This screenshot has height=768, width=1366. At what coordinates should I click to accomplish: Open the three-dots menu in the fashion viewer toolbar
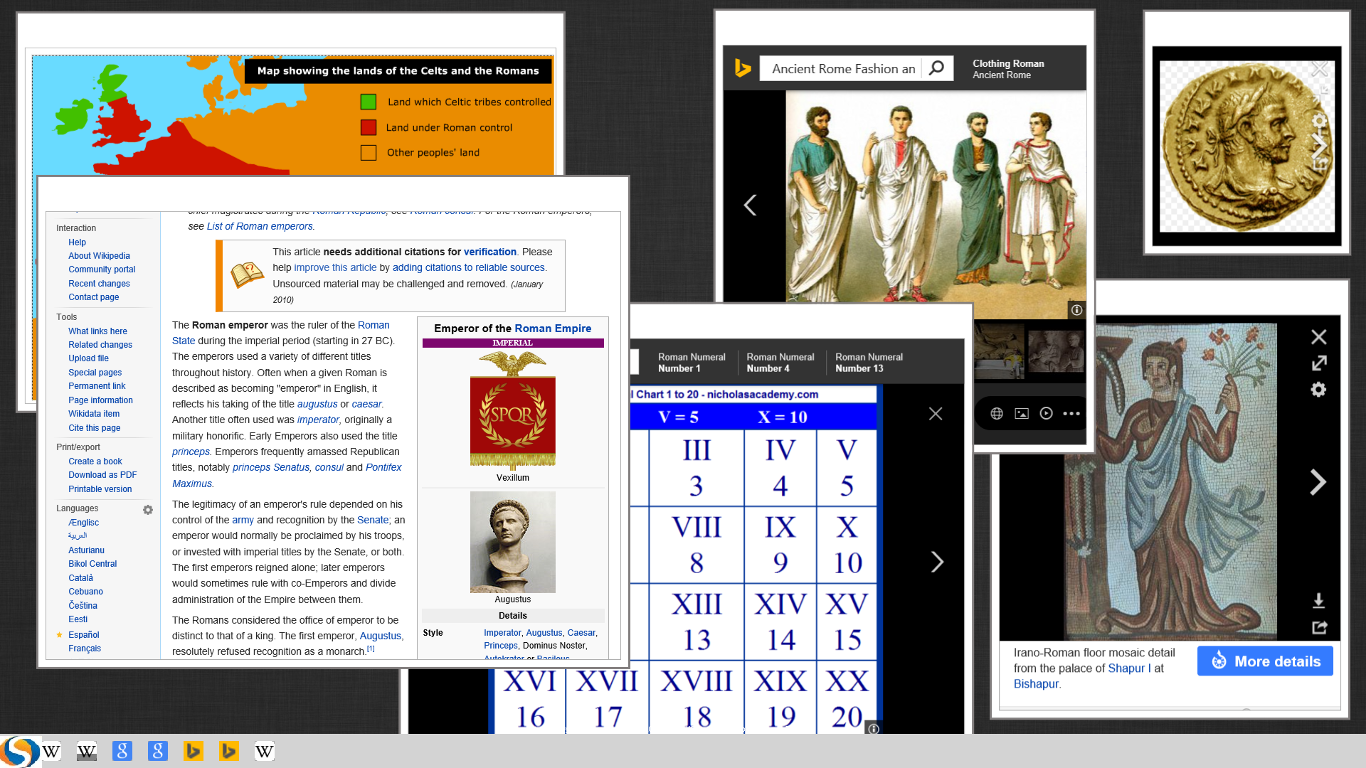1072,413
